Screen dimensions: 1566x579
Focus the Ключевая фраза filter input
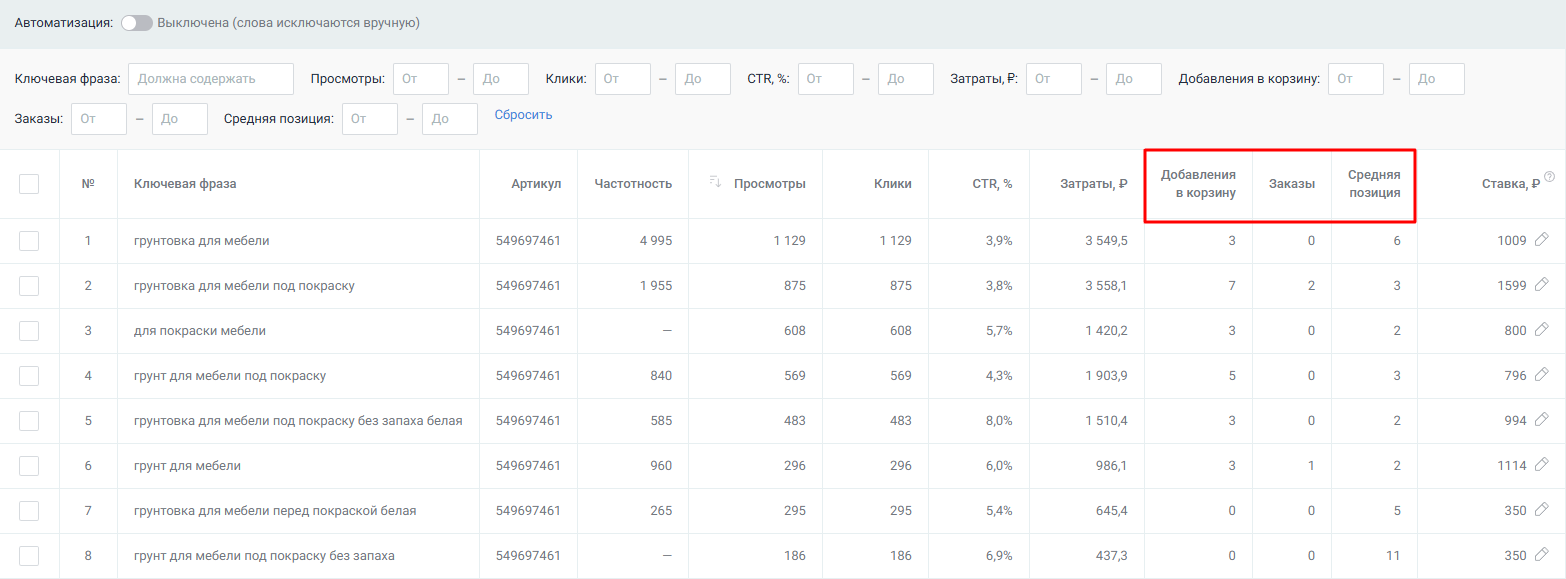point(211,79)
